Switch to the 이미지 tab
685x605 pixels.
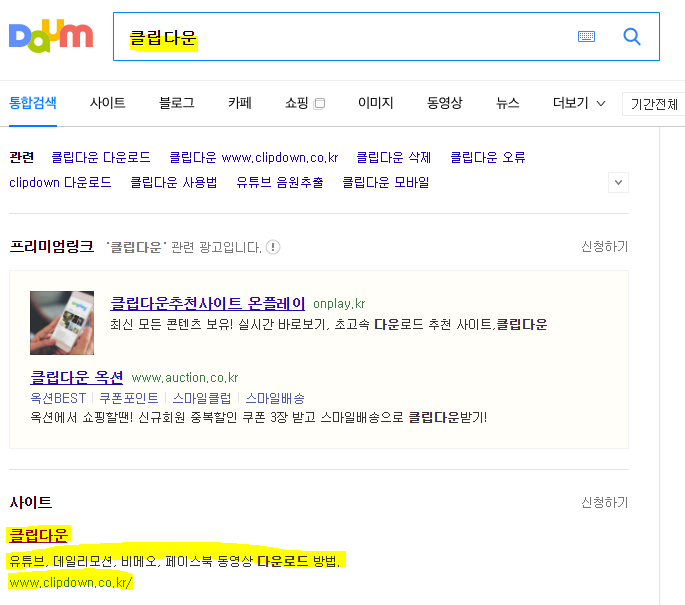[375, 103]
